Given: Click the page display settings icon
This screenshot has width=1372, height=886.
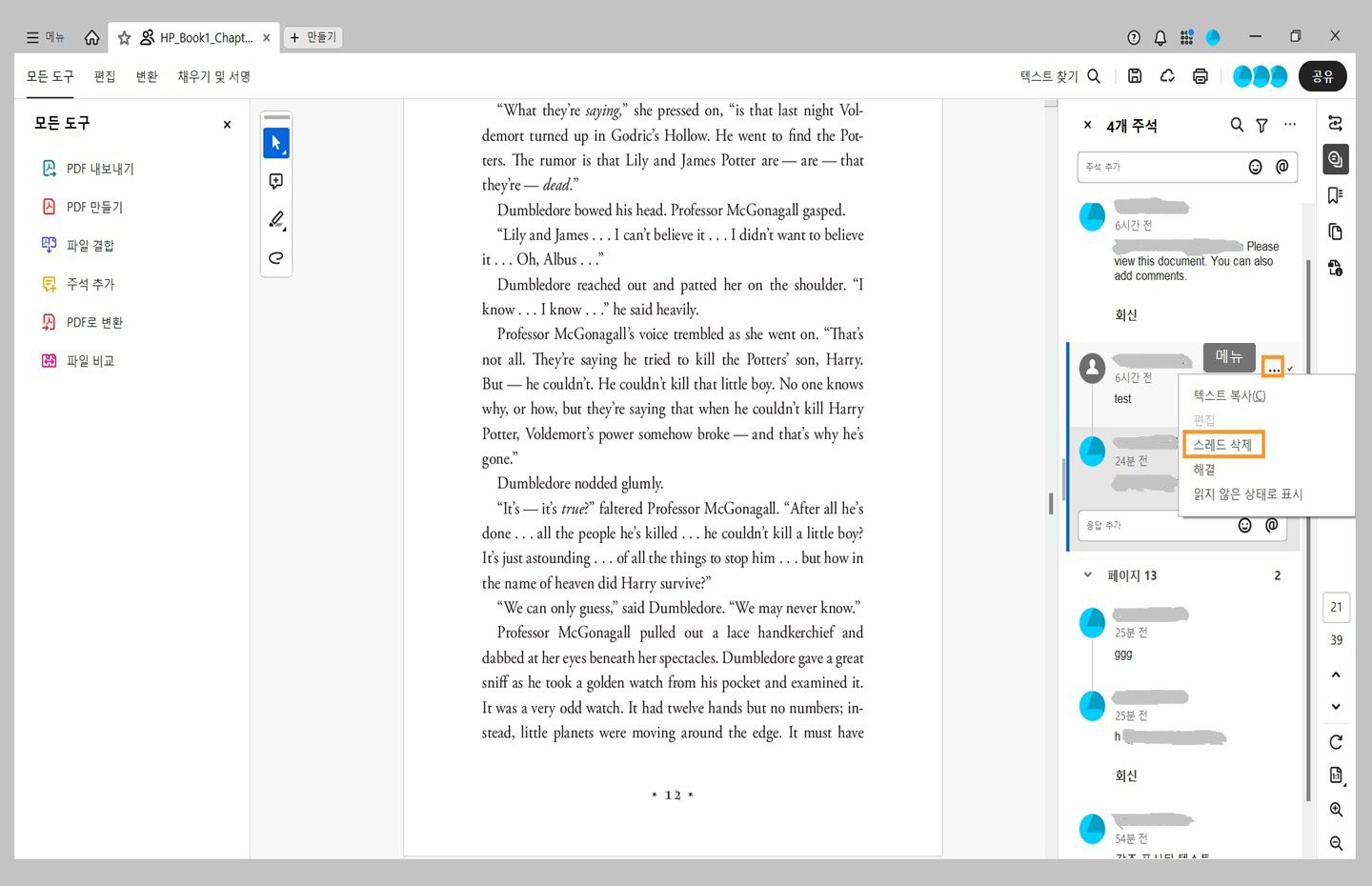Looking at the screenshot, I should pyautogui.click(x=1336, y=775).
